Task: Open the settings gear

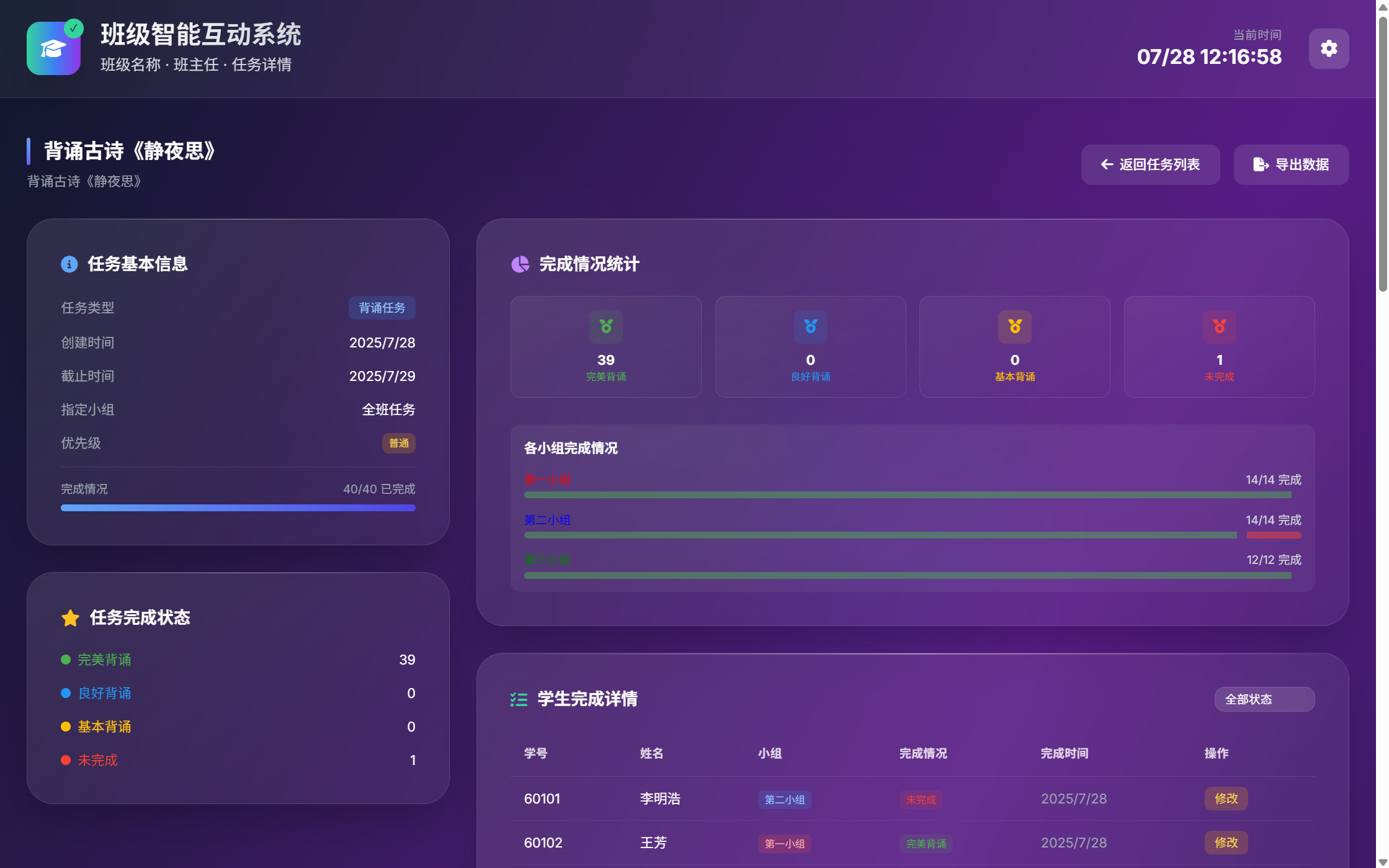Action: [x=1328, y=48]
